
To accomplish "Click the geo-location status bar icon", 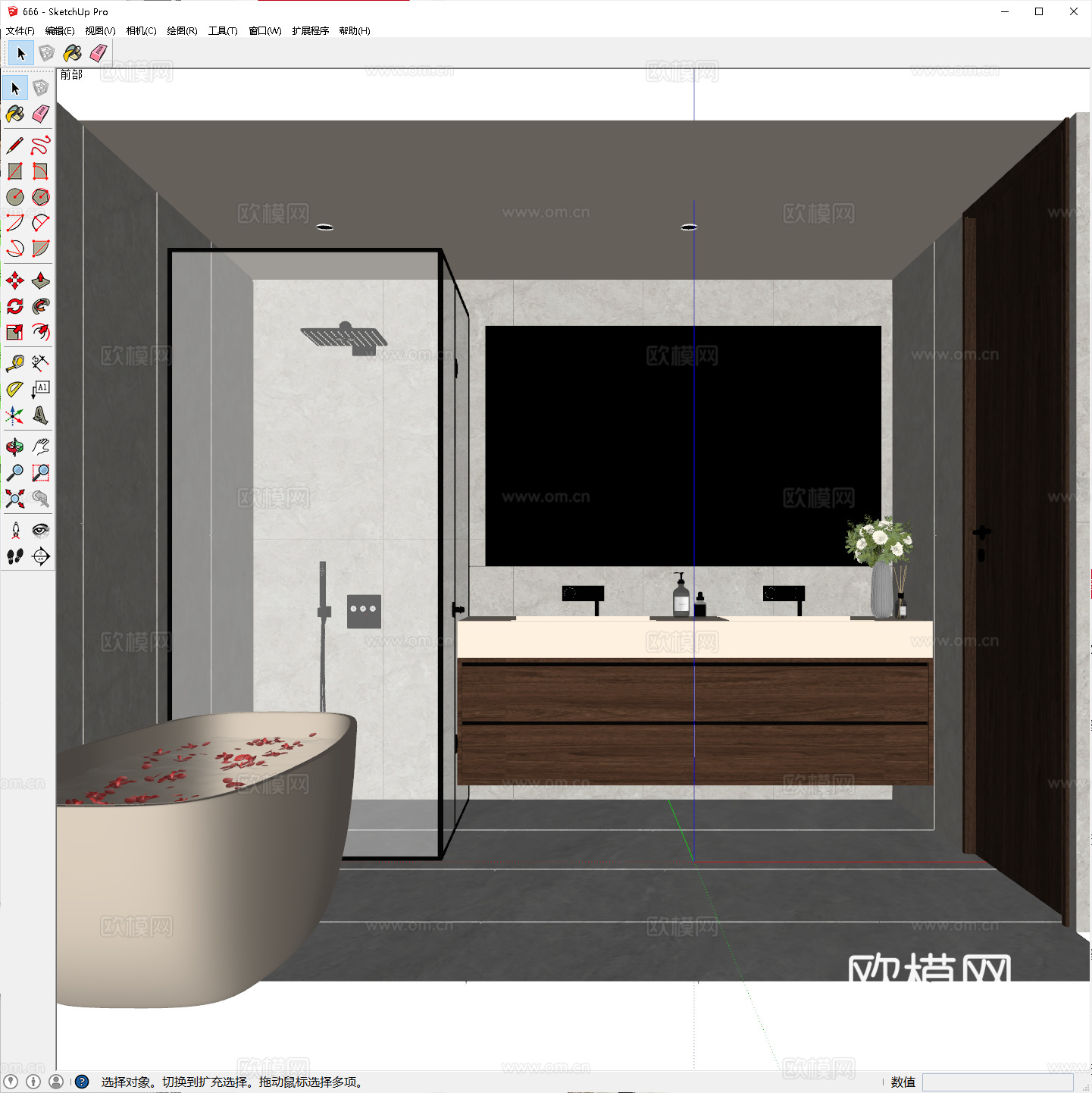I will (x=11, y=1082).
